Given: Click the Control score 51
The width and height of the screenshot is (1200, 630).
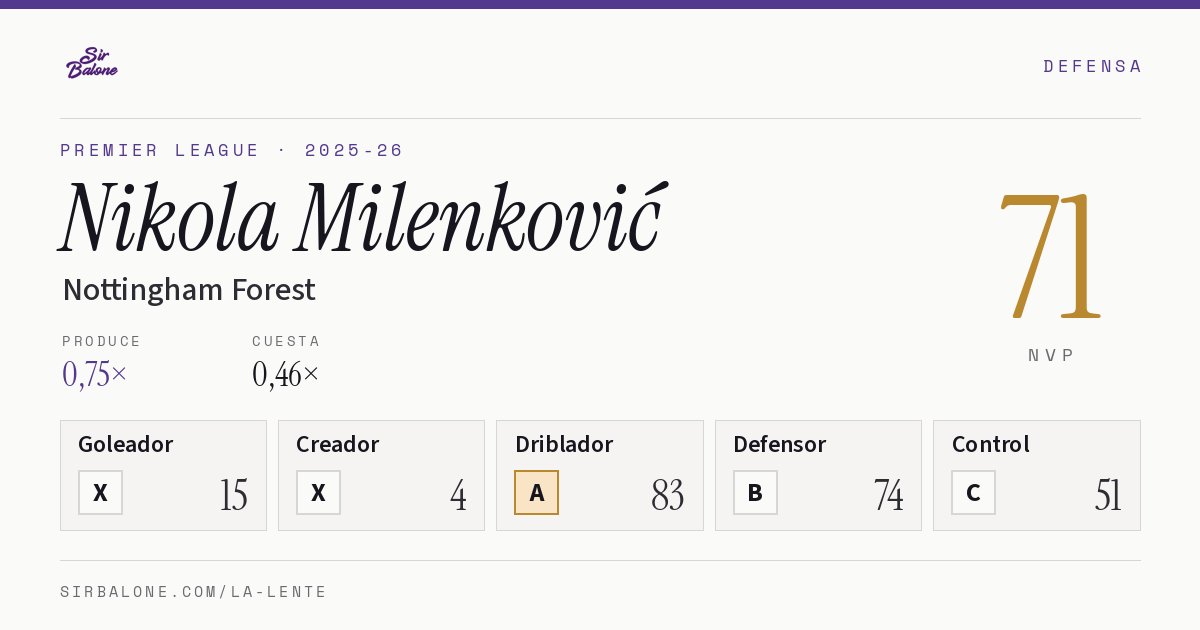Looking at the screenshot, I should pyautogui.click(x=1108, y=495).
